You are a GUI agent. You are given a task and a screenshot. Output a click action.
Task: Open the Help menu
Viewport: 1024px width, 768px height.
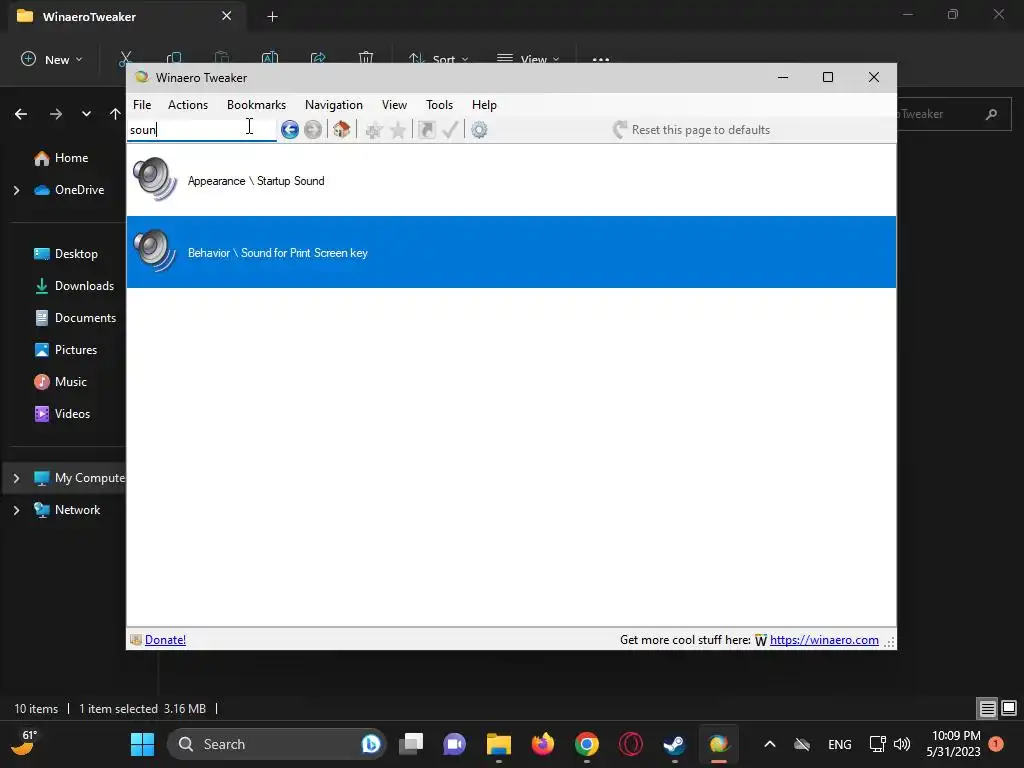pyautogui.click(x=485, y=104)
